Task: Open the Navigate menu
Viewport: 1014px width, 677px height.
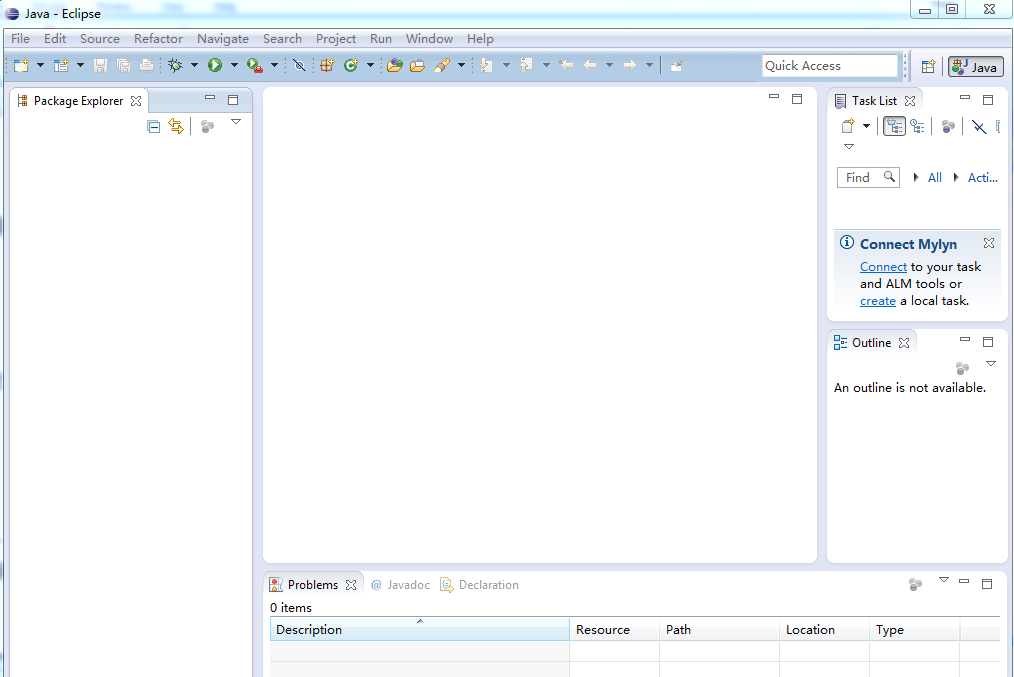Action: tap(222, 39)
